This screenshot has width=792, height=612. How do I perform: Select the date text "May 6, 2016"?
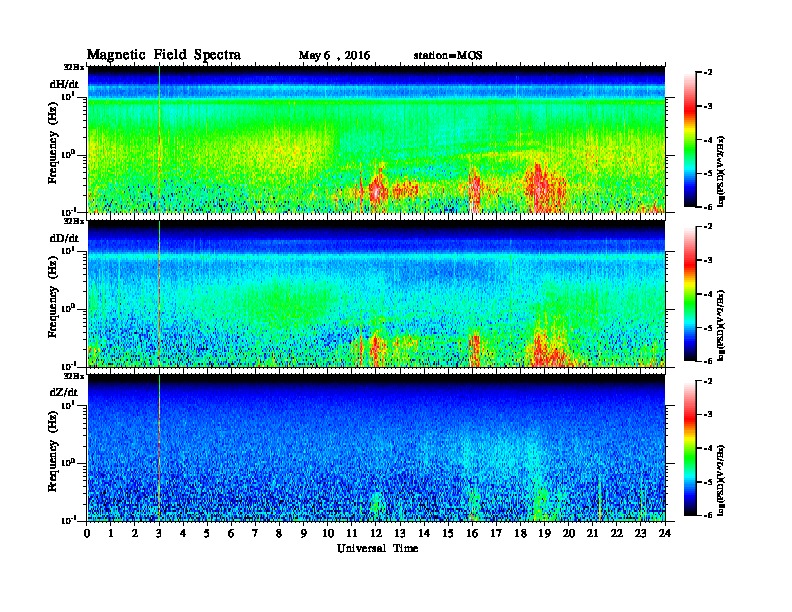tap(334, 56)
